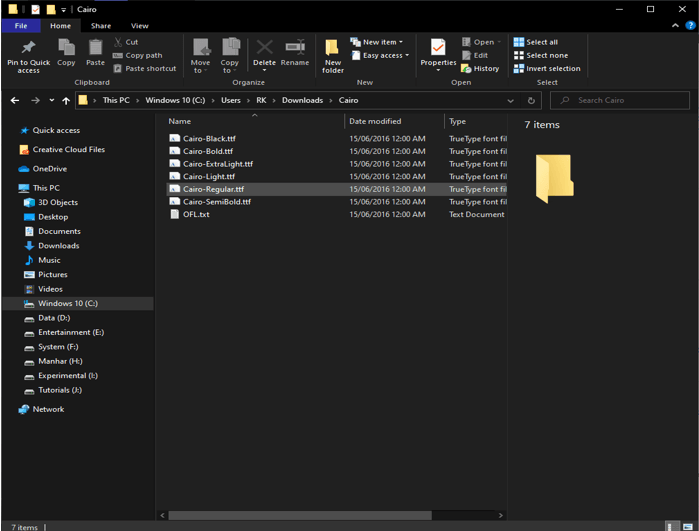Open the New item dropdown
Screen dimensions: 699x531
(x=377, y=42)
